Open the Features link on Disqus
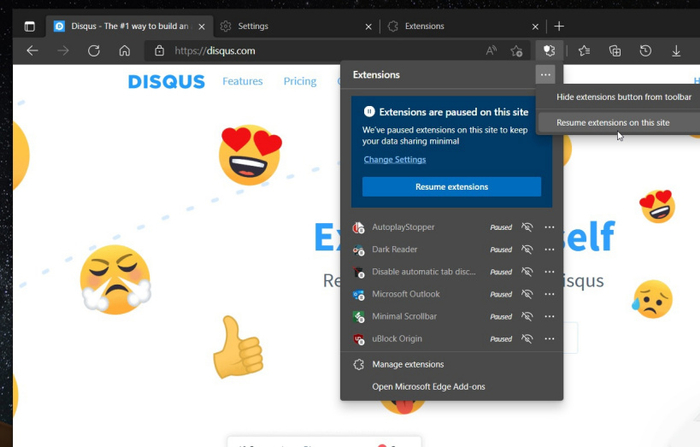Viewport: 700px width, 447px height. tap(242, 81)
